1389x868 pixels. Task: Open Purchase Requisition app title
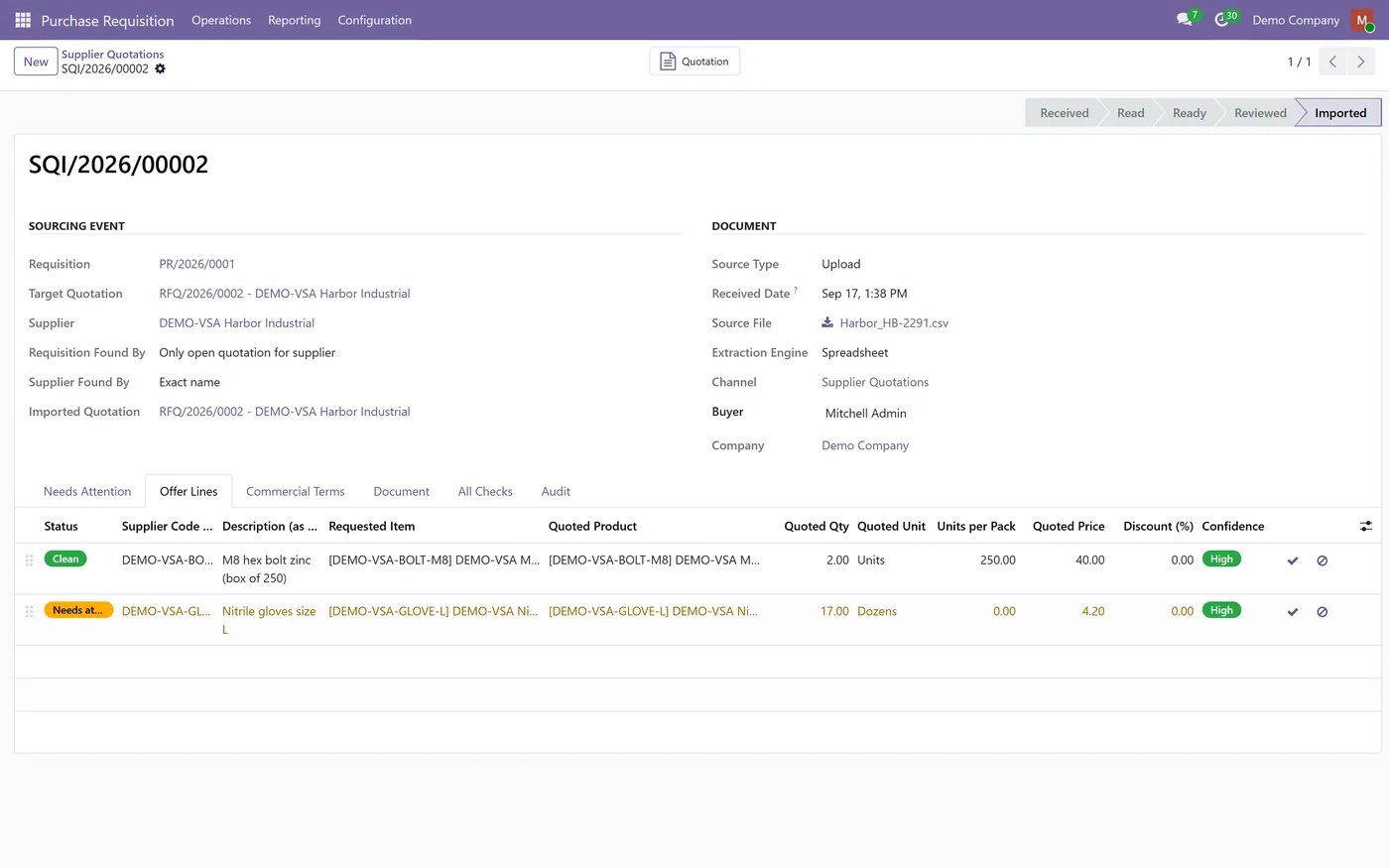(107, 20)
